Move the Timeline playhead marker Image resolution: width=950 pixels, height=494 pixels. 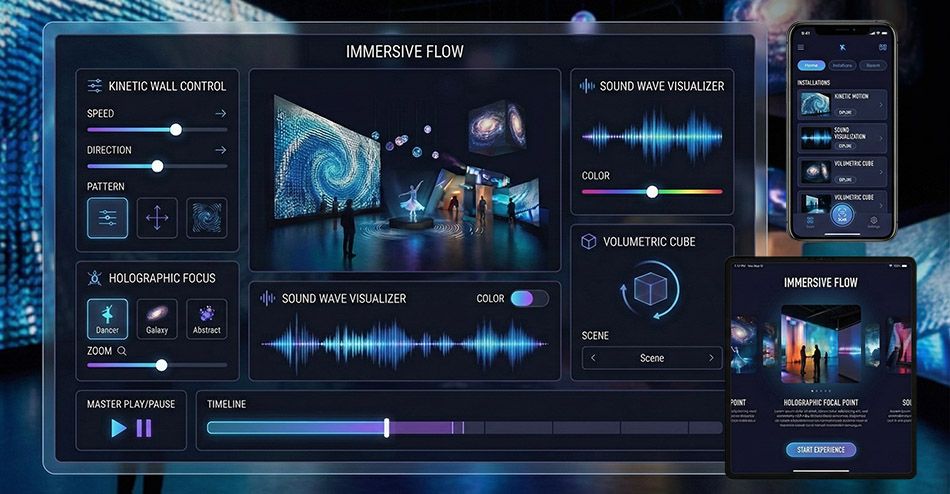click(387, 428)
